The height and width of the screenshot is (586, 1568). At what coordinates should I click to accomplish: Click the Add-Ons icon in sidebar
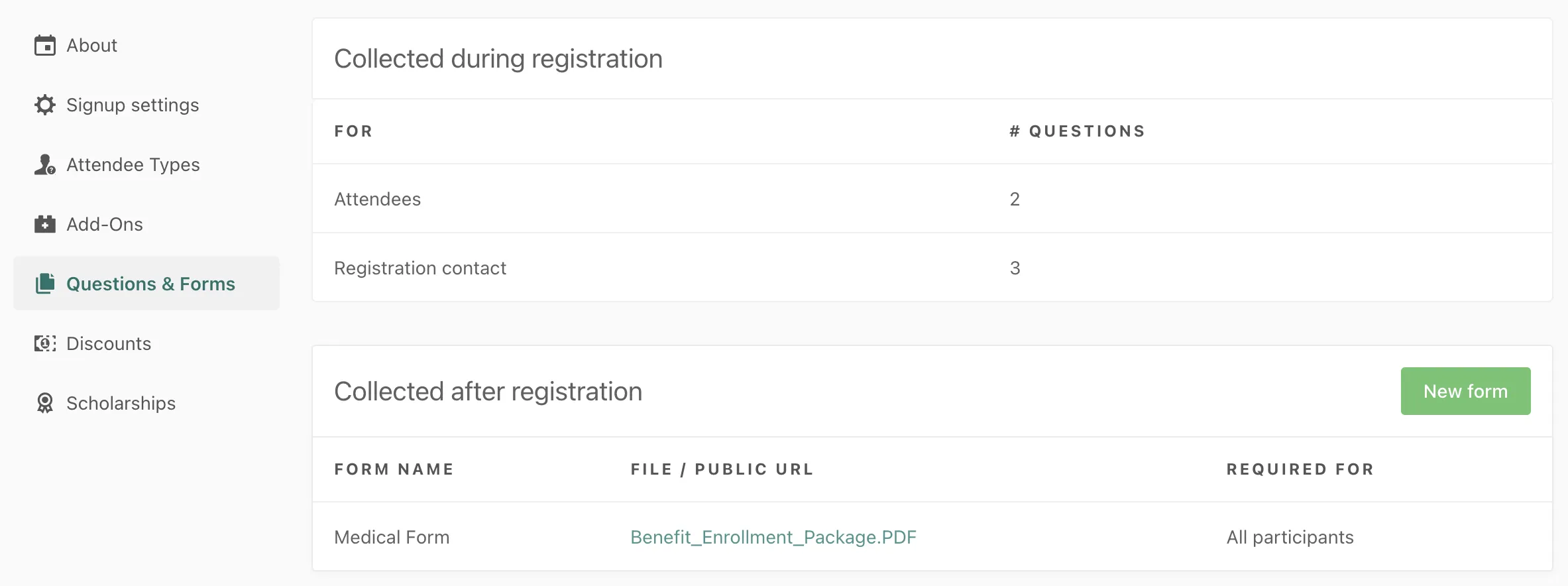[x=45, y=224]
